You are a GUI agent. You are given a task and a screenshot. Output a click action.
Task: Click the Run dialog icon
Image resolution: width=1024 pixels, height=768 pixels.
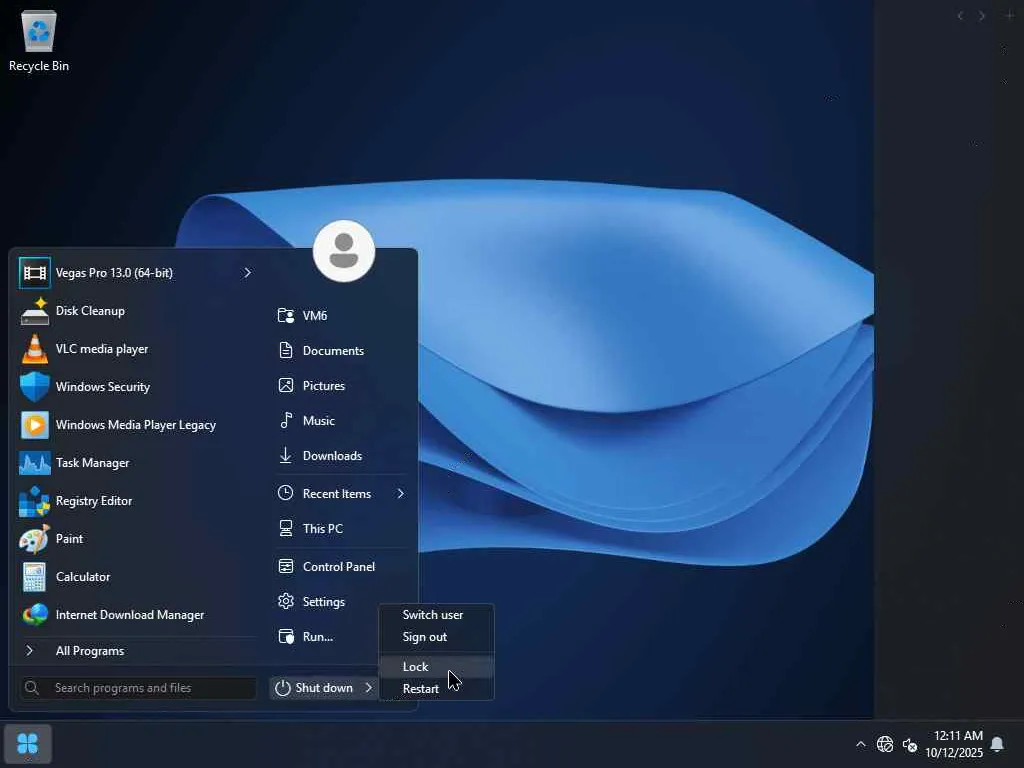[x=286, y=636]
